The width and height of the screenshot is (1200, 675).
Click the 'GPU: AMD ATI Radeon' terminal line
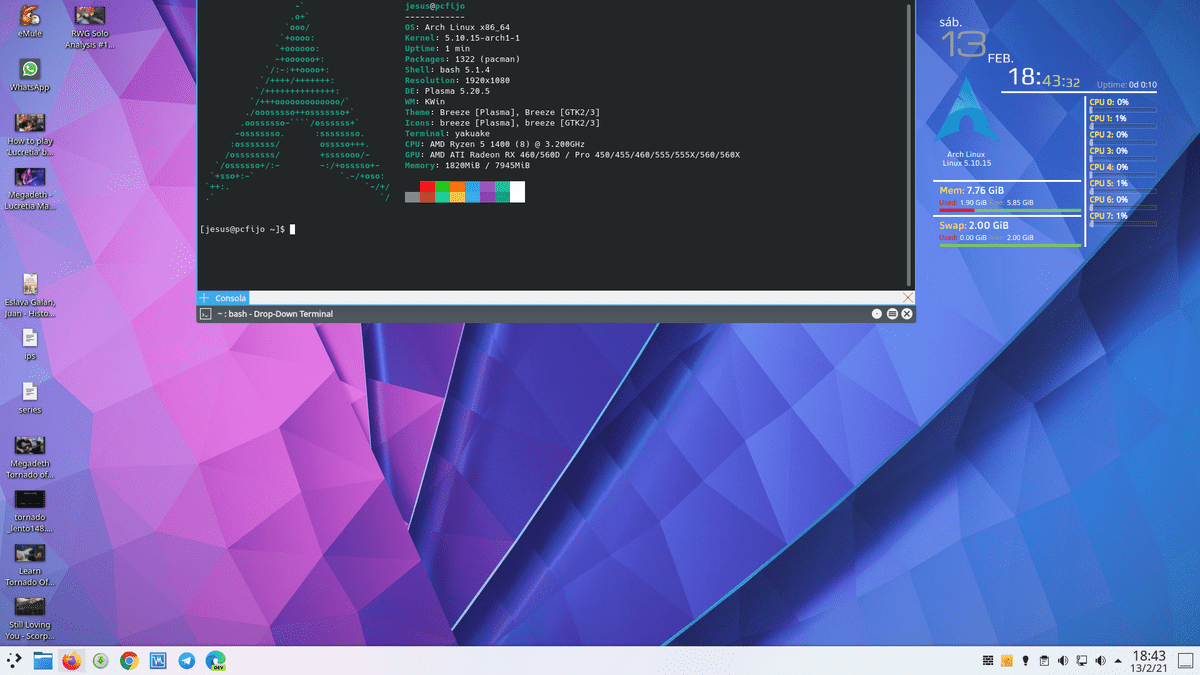tap(572, 155)
